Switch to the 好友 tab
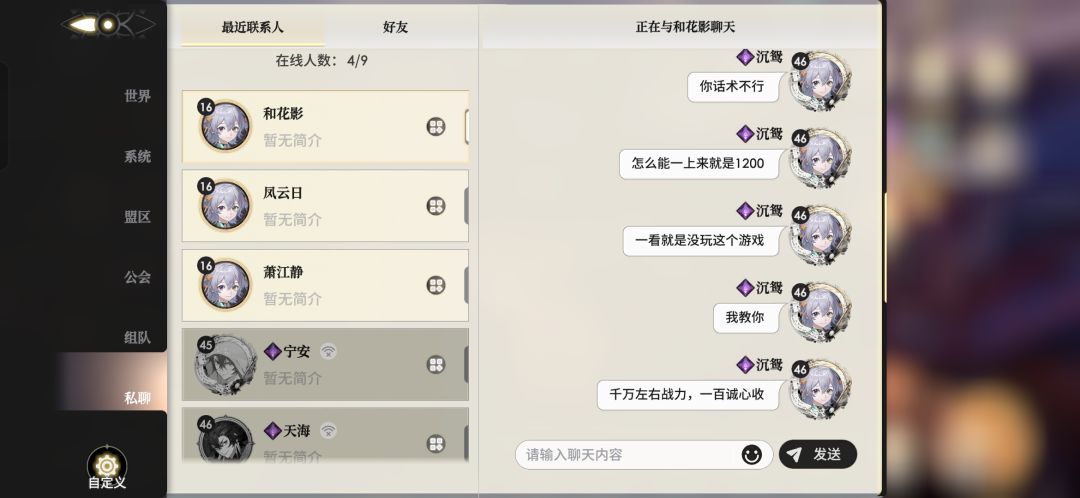The image size is (1080, 498). pyautogui.click(x=395, y=27)
